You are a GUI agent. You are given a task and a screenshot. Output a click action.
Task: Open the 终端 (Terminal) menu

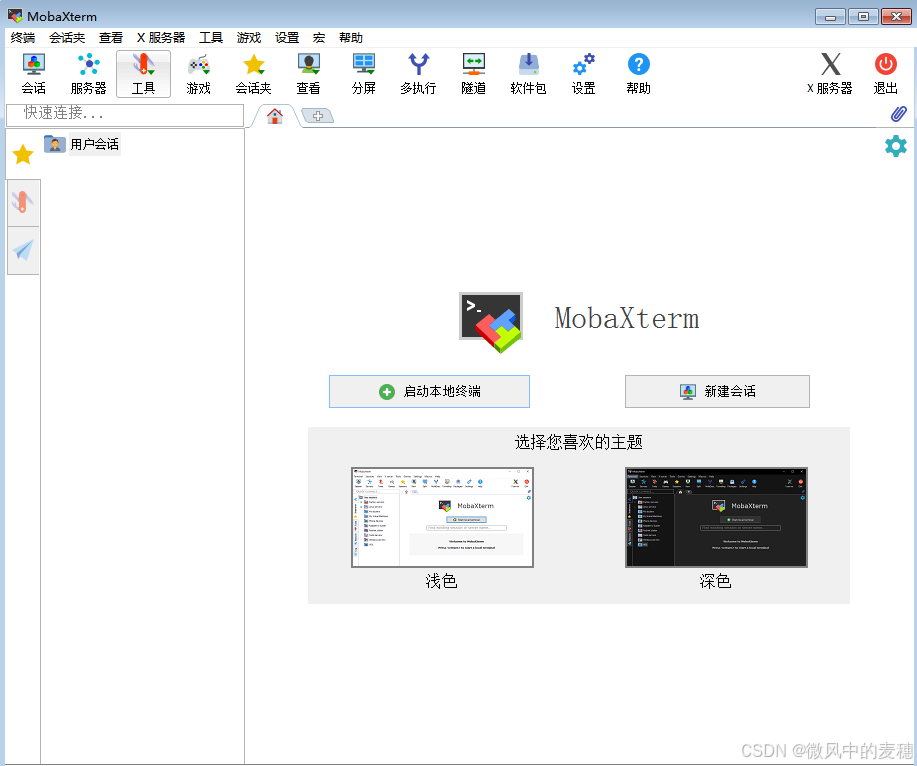pos(23,37)
